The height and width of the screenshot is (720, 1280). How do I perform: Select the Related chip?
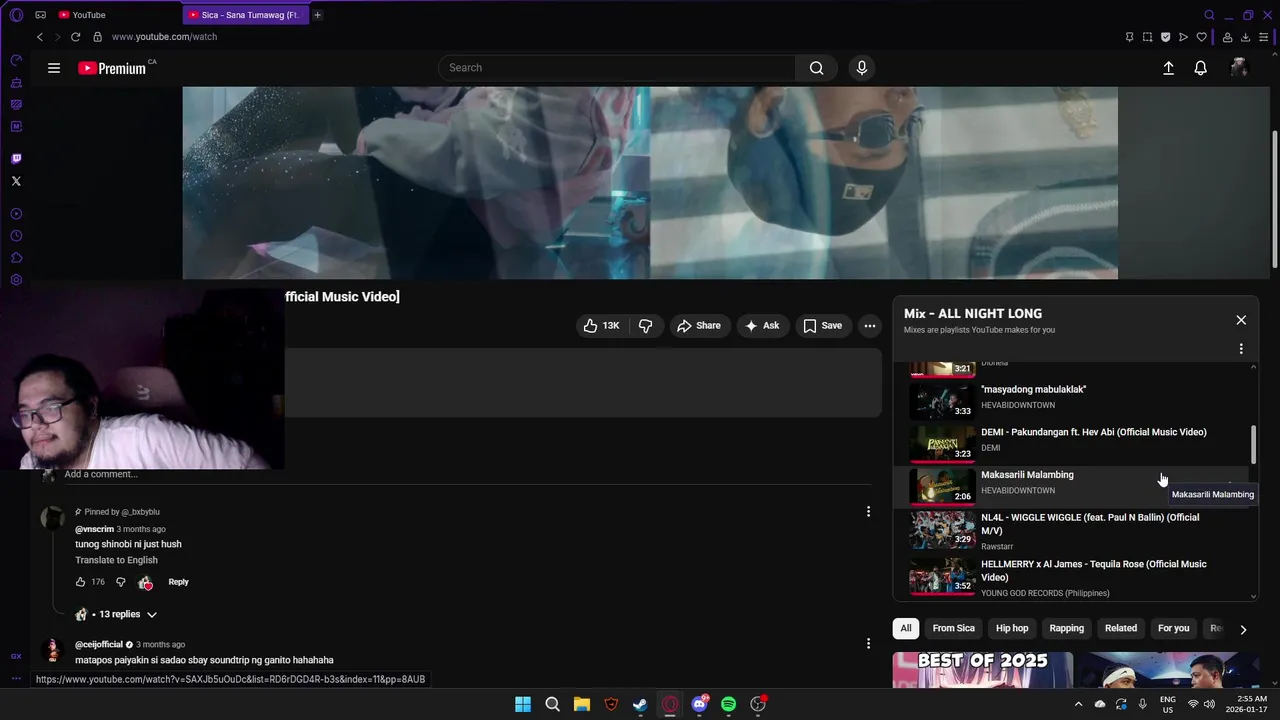(x=1121, y=628)
